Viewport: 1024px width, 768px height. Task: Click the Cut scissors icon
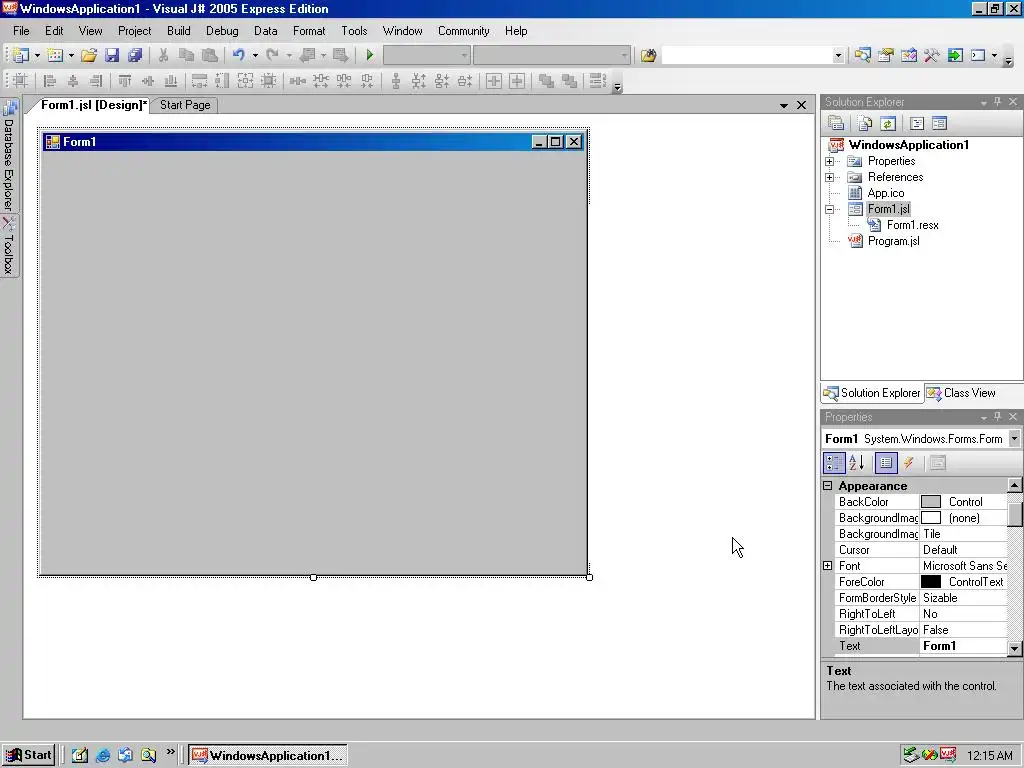163,56
